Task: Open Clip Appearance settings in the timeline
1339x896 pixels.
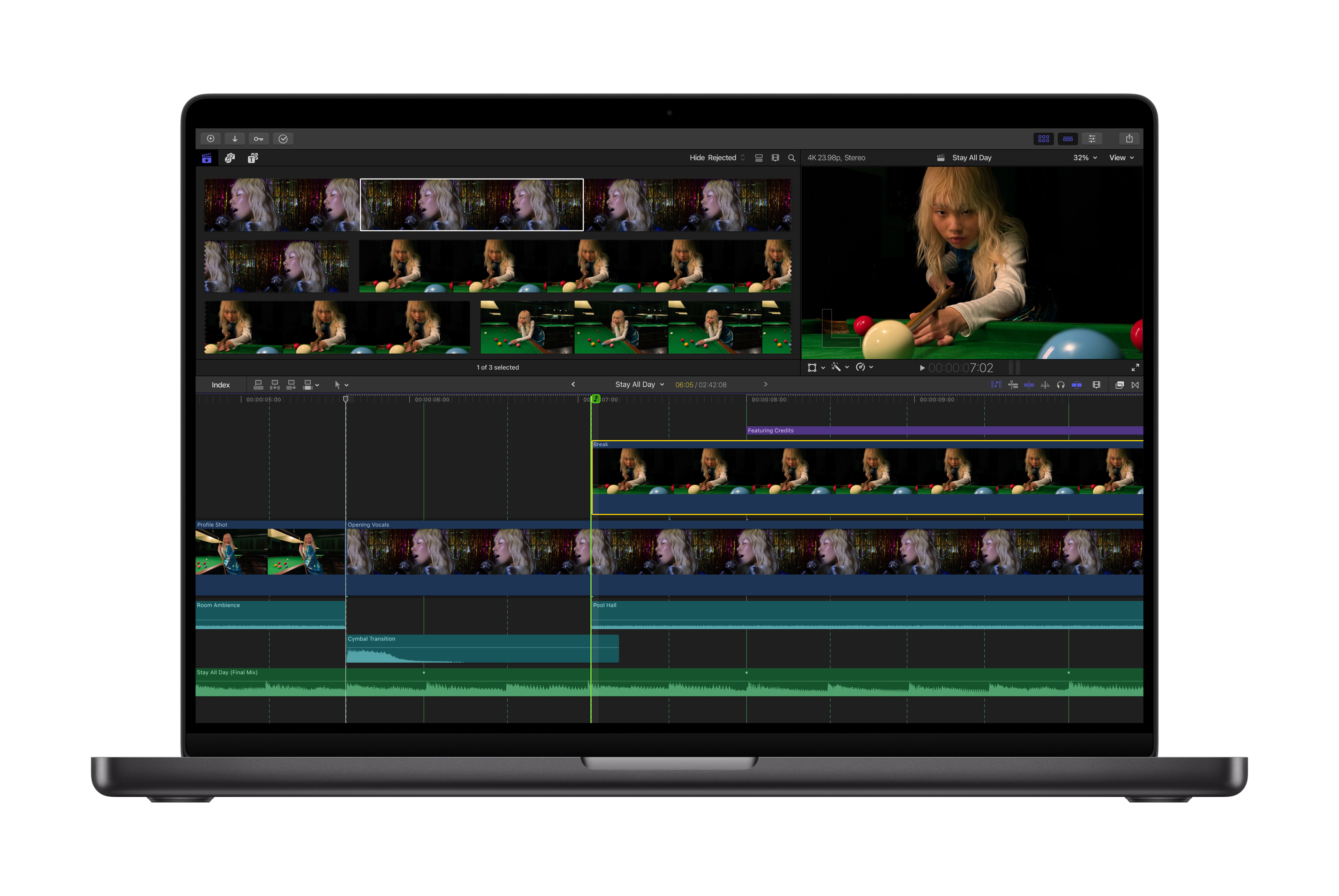Action: (1097, 385)
